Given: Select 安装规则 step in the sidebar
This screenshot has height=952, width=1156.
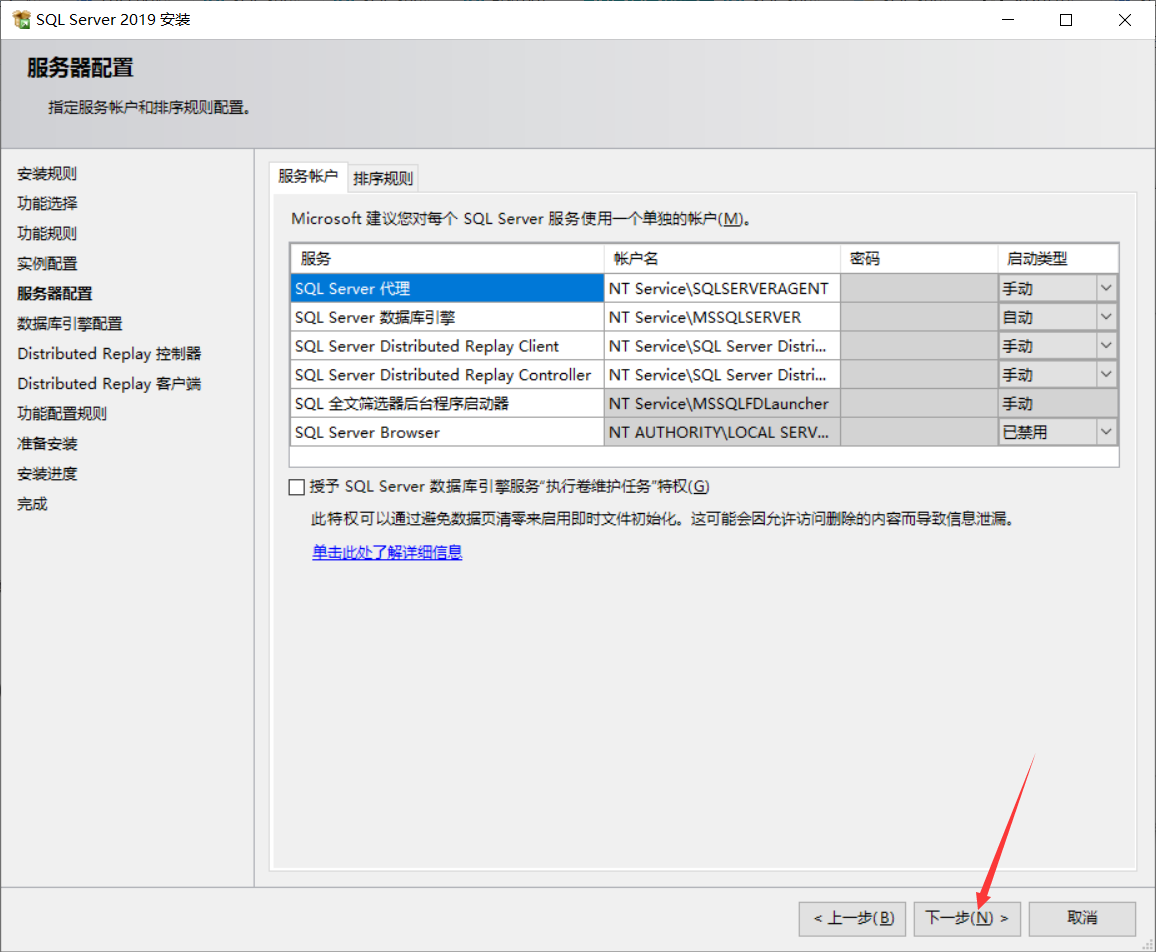Looking at the screenshot, I should pos(47,173).
